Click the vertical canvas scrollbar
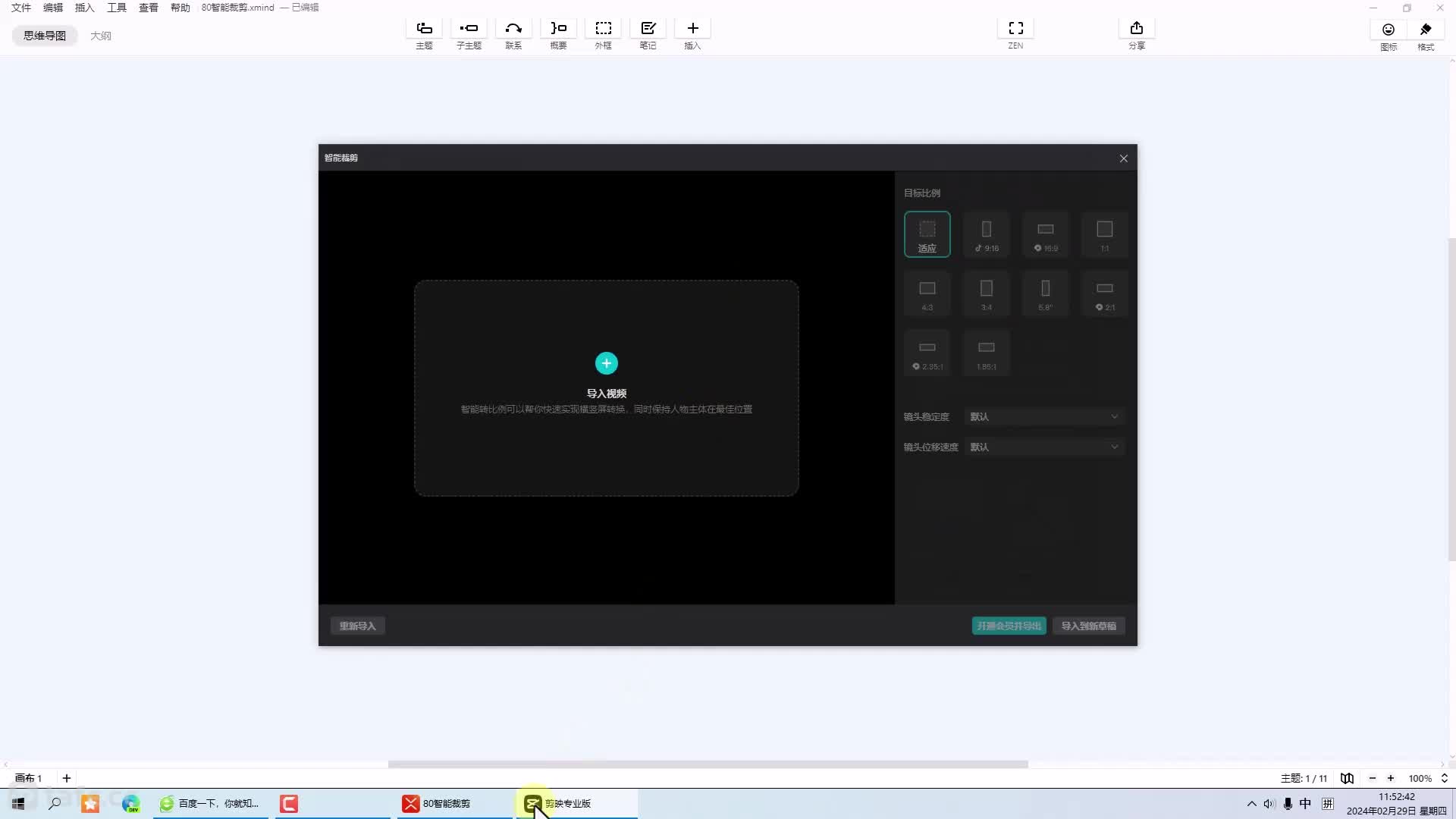The width and height of the screenshot is (1456, 819). click(1451, 400)
